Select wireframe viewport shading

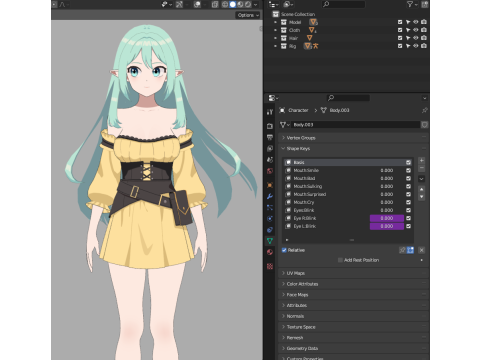click(x=225, y=4)
